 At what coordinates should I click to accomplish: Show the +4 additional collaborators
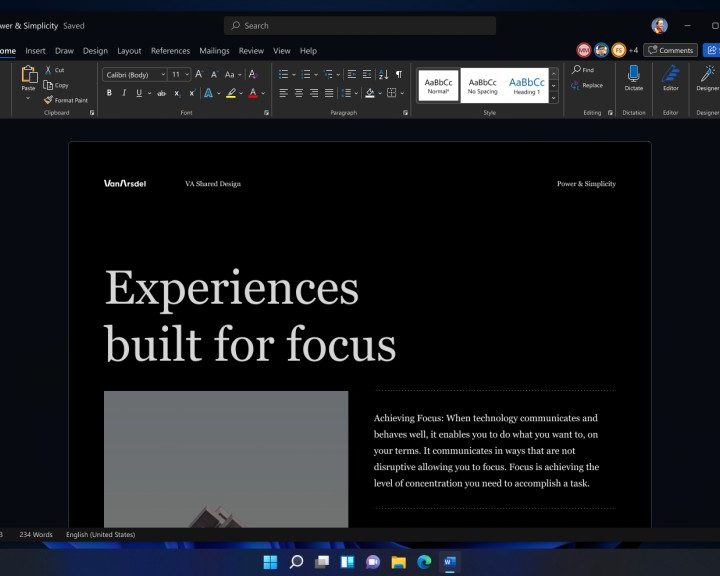coord(633,50)
